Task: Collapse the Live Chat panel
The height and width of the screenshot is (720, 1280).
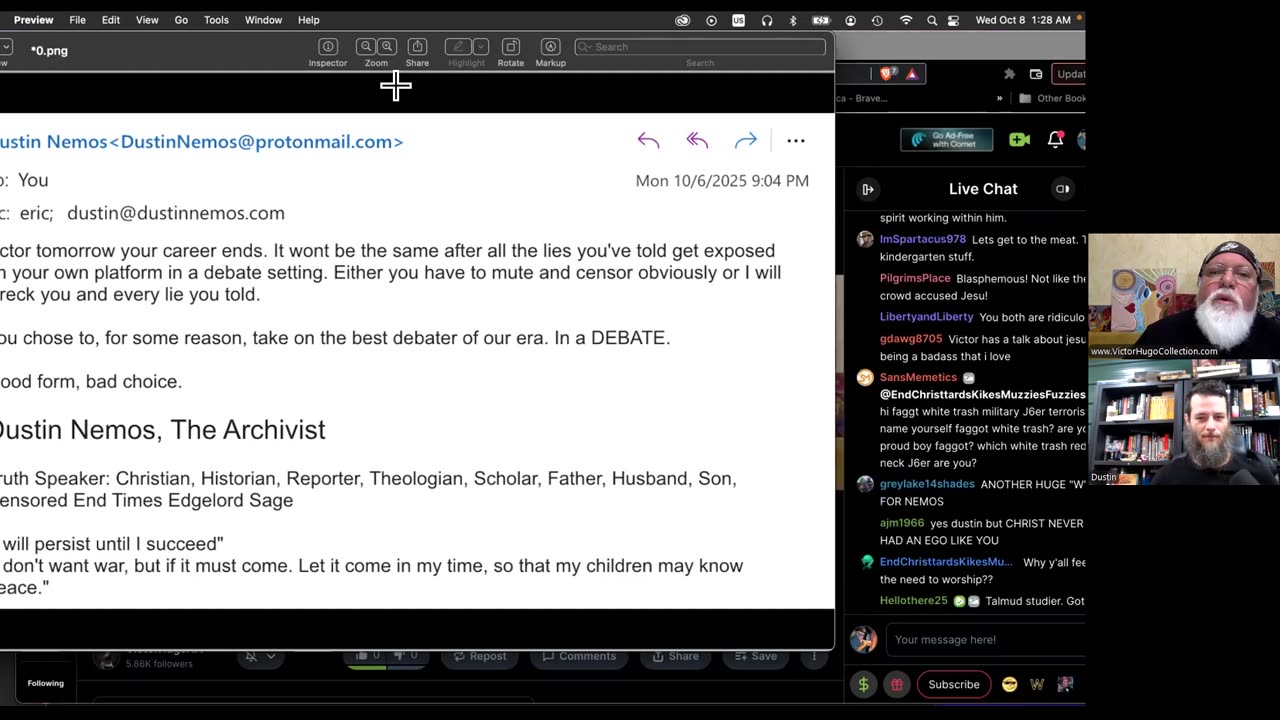Action: (x=868, y=189)
